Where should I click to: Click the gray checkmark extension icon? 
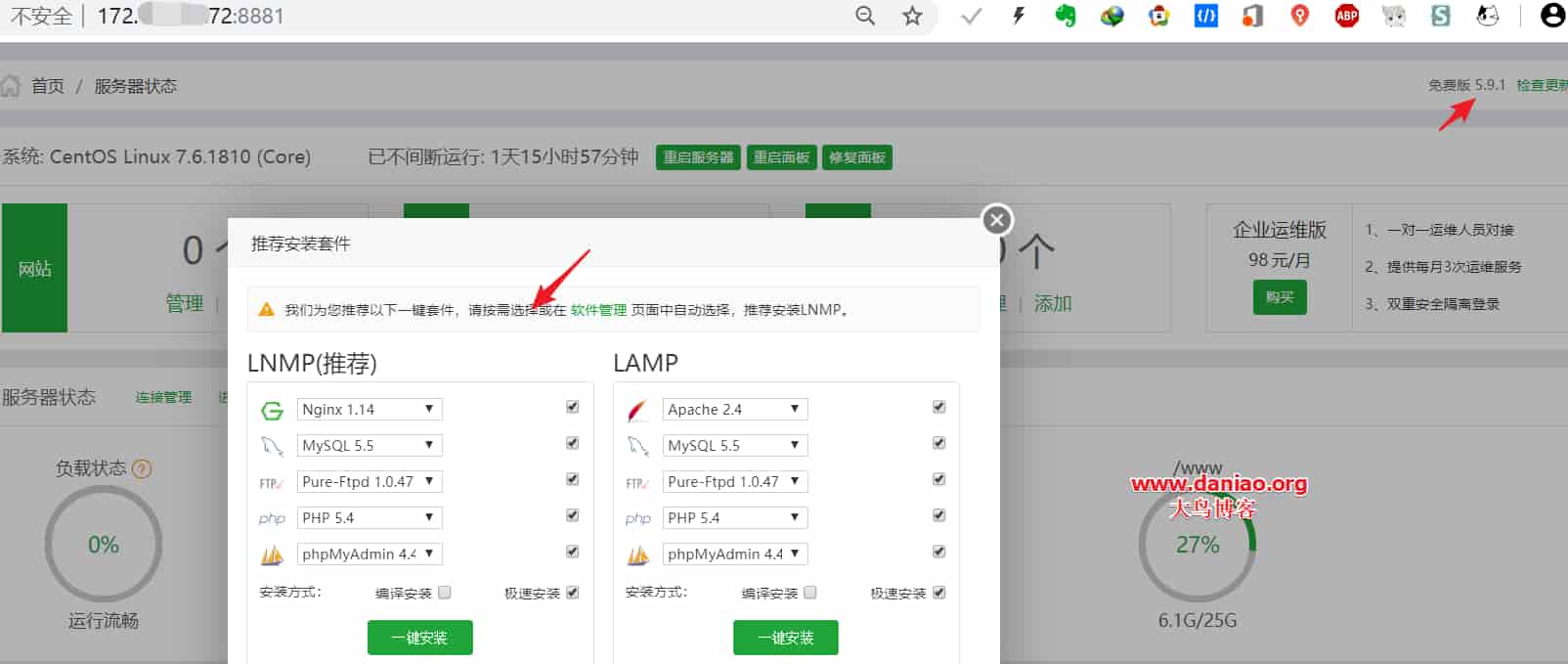coord(972,16)
